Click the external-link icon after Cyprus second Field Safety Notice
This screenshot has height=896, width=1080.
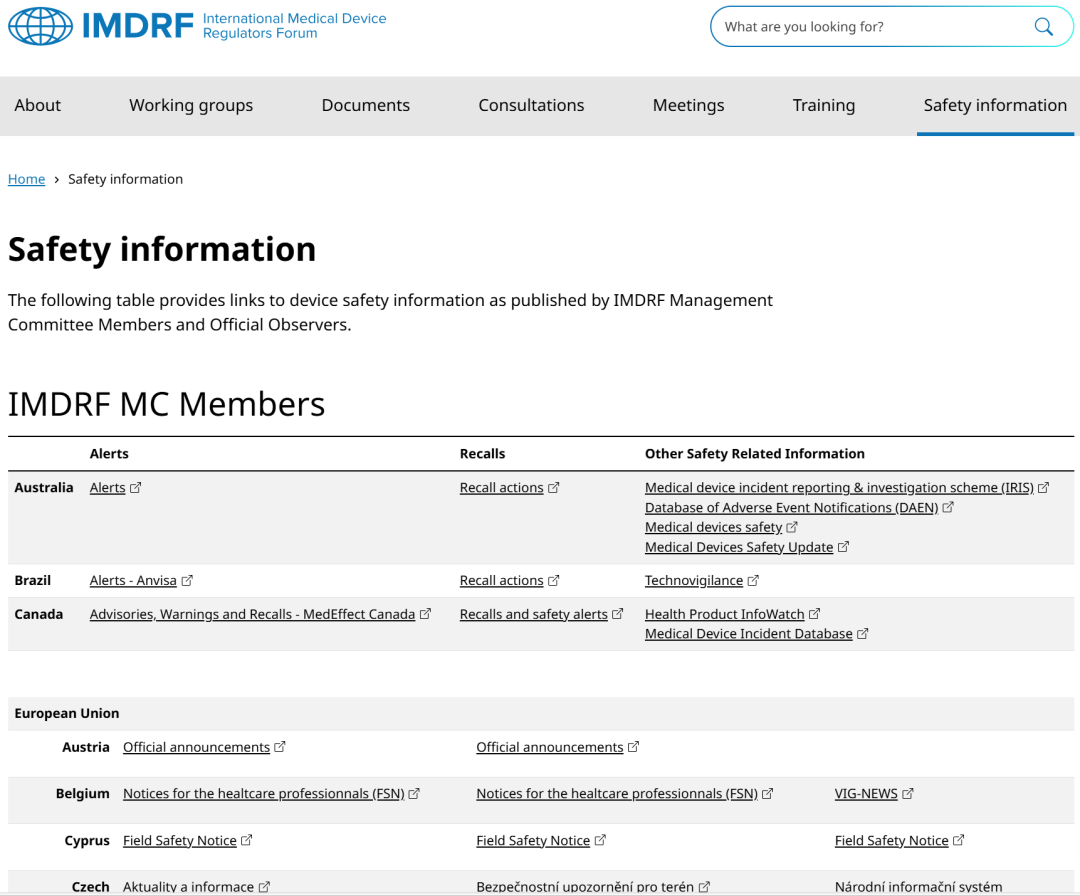(x=601, y=840)
